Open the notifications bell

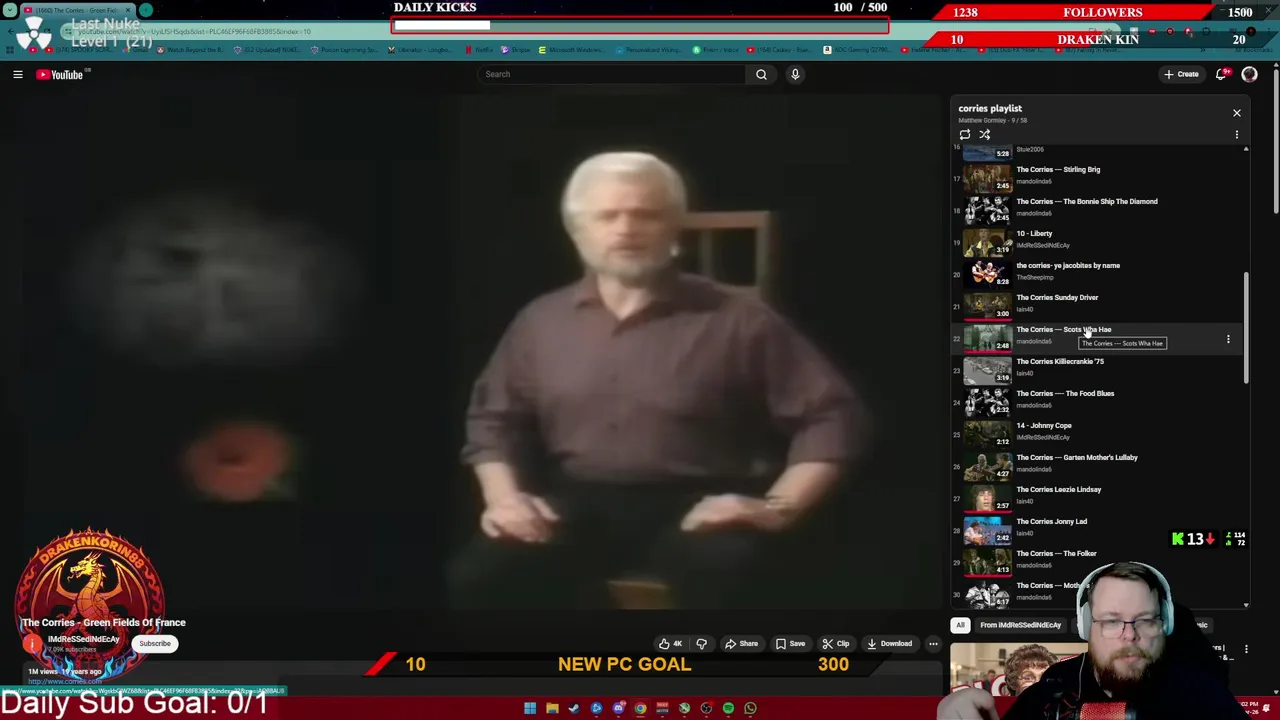click(1222, 74)
